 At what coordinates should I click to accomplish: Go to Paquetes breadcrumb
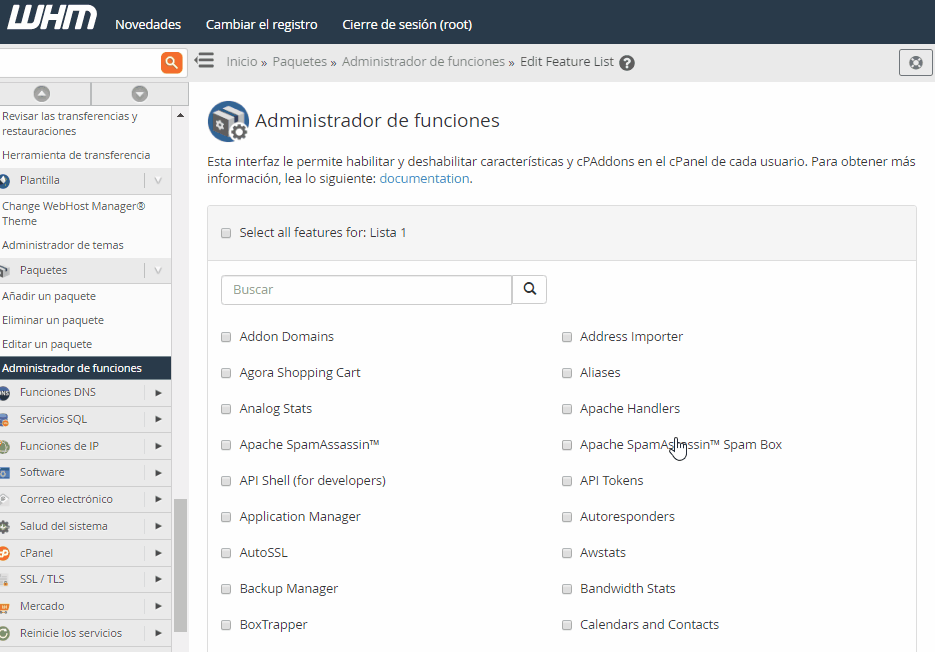300,61
